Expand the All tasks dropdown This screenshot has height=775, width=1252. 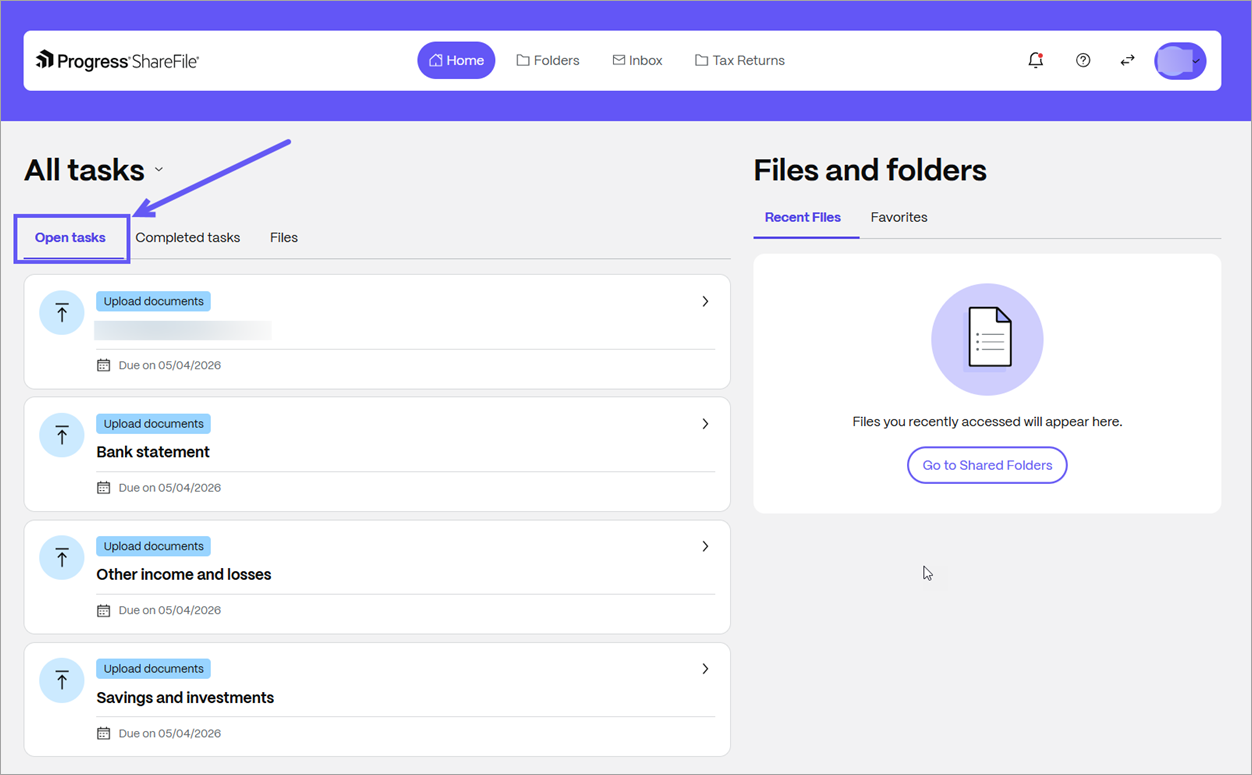click(158, 171)
